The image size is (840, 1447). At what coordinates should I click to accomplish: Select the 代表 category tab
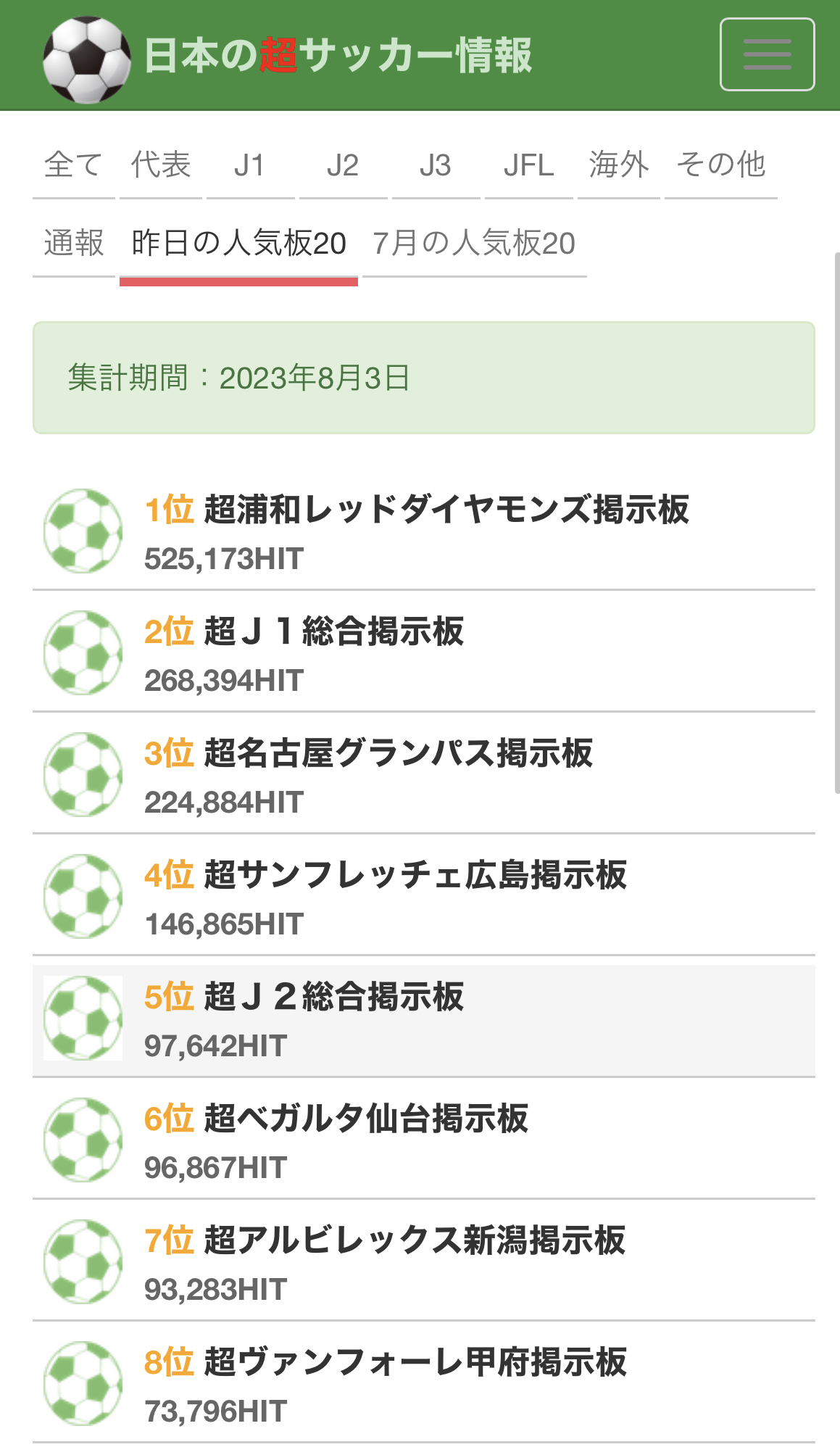[x=161, y=165]
